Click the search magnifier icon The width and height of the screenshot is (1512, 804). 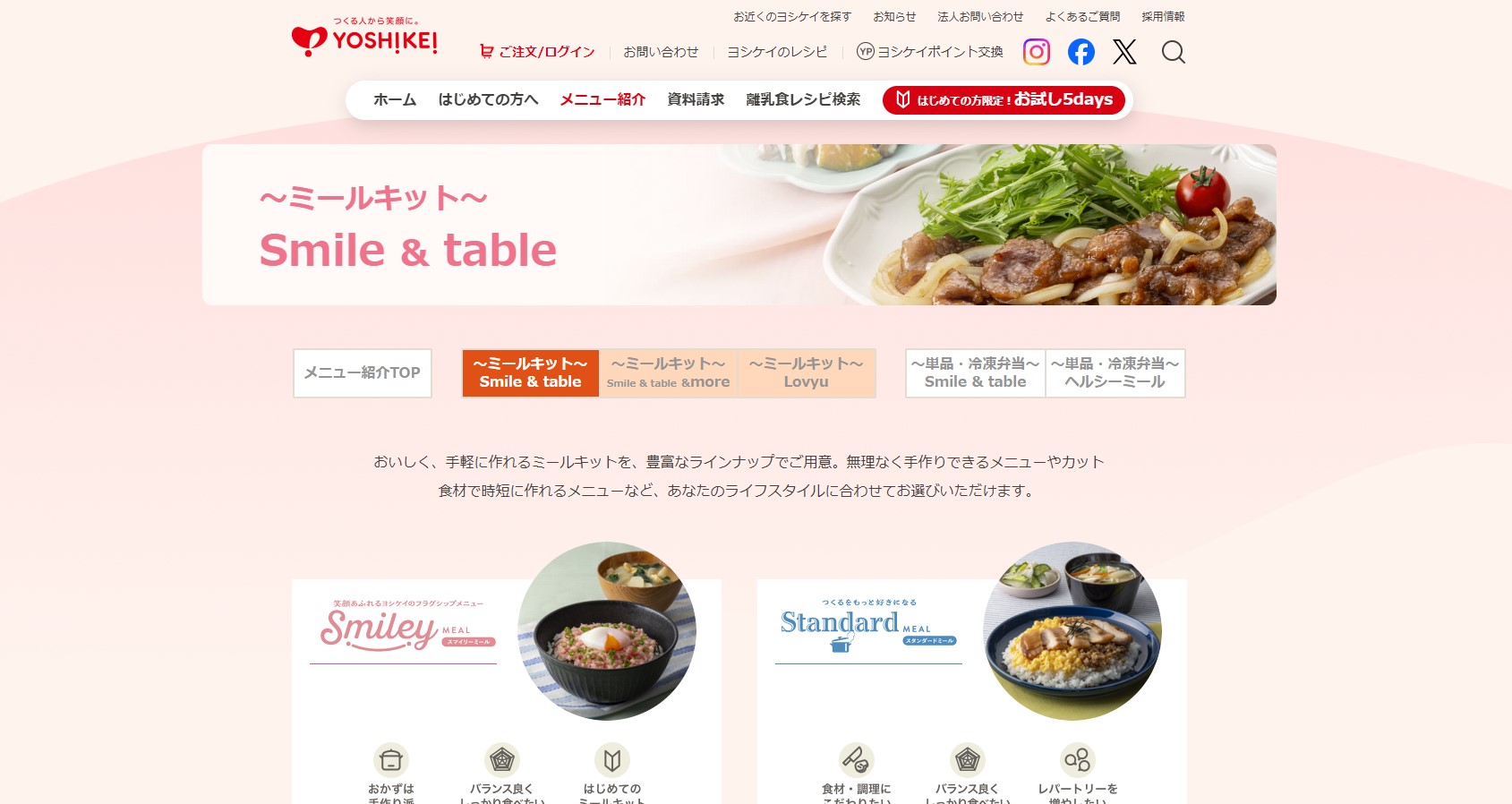[1174, 52]
